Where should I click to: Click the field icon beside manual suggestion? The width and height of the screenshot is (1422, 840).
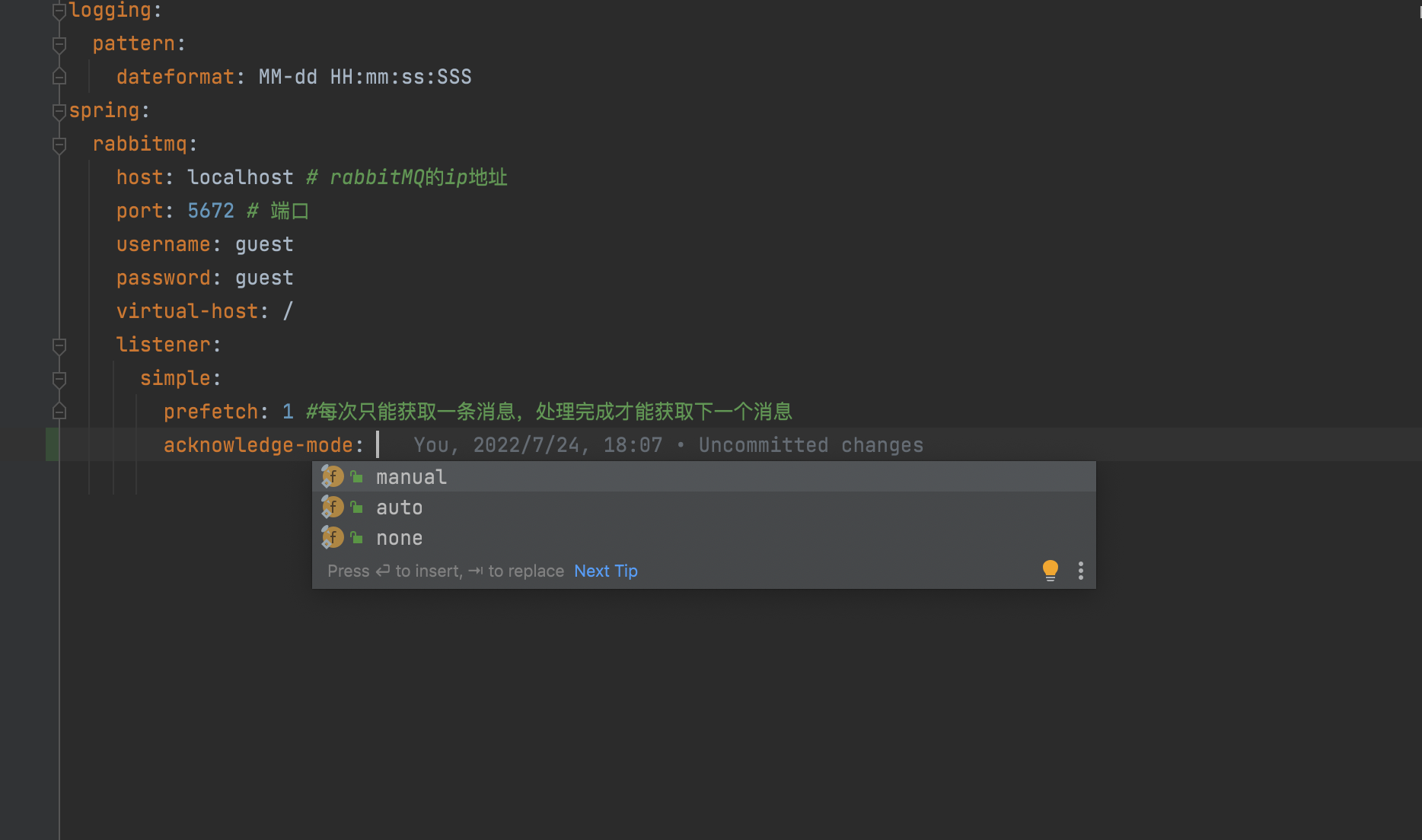click(x=333, y=476)
